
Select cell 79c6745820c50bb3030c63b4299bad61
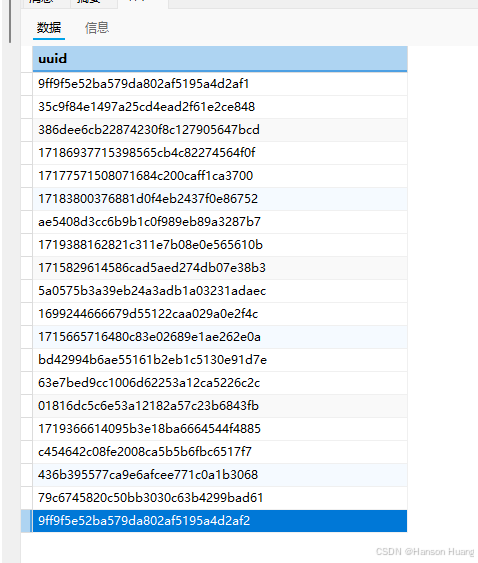pos(220,498)
